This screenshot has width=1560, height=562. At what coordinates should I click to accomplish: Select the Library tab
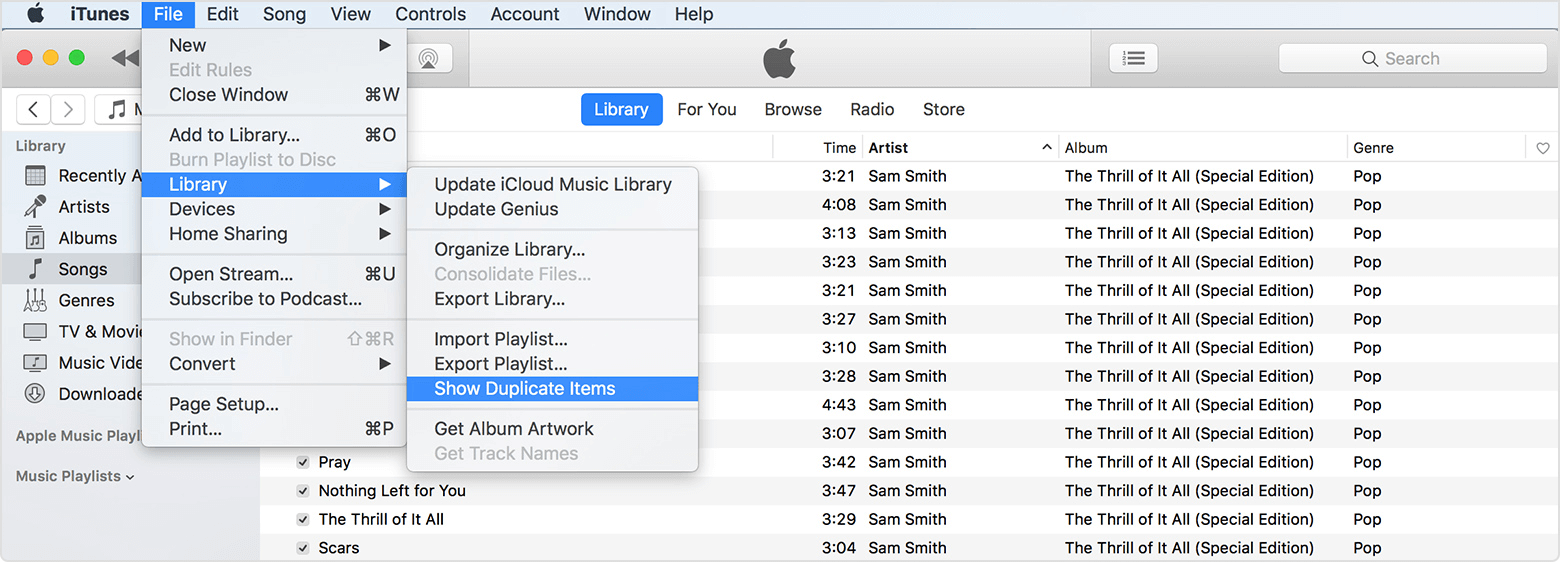click(x=621, y=110)
